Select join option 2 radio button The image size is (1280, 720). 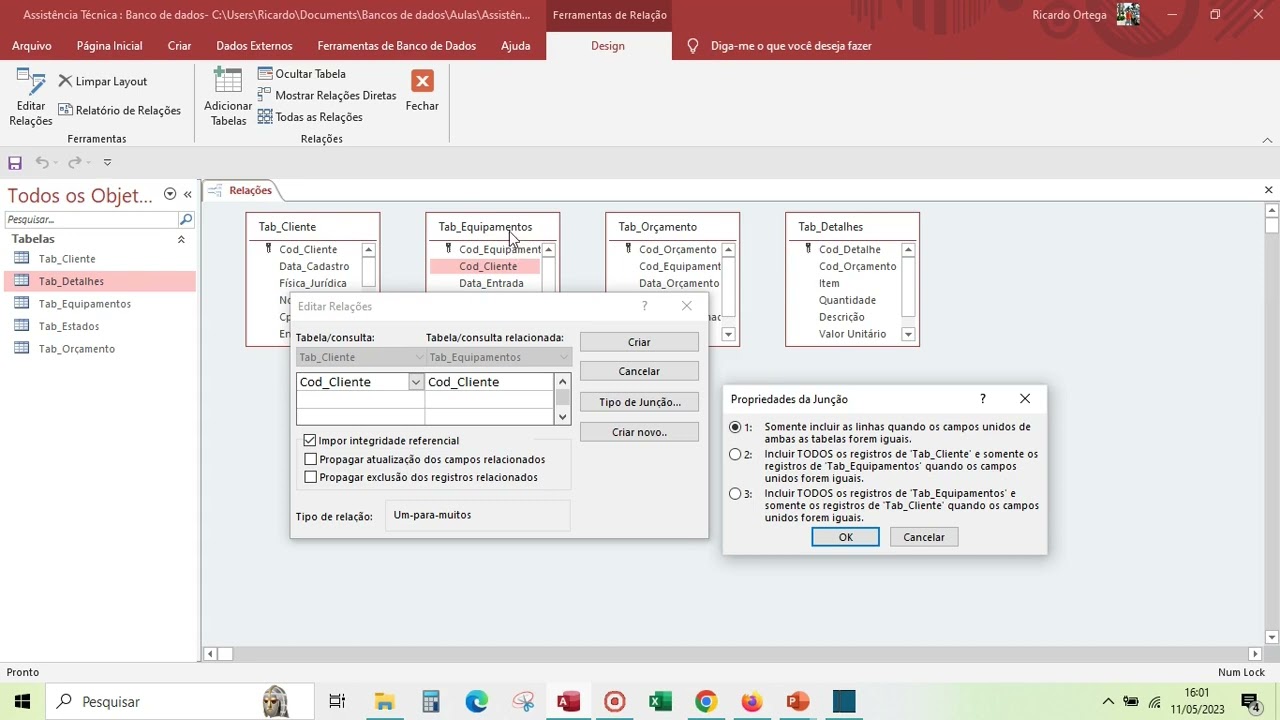tap(735, 454)
